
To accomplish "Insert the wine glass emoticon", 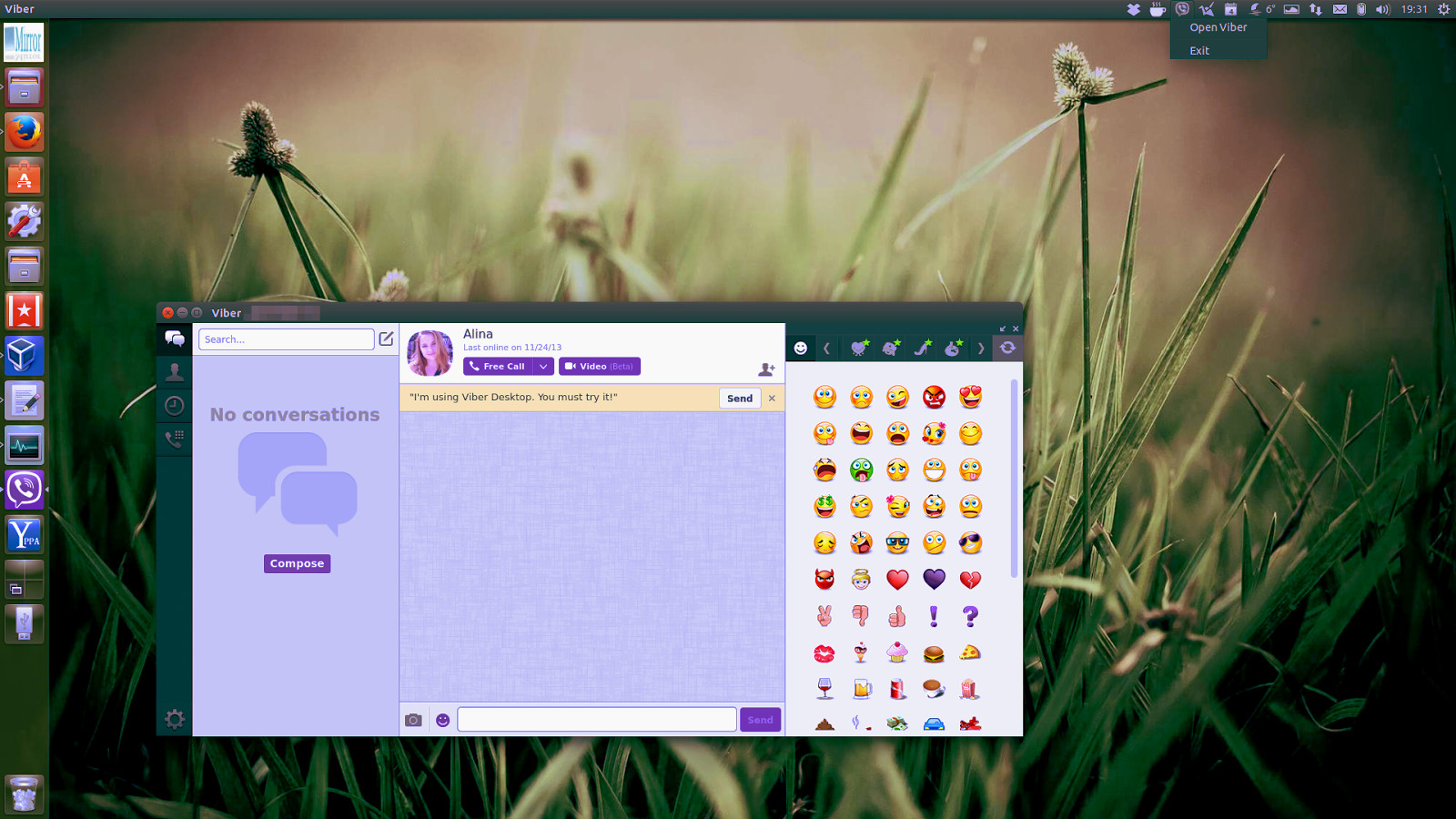I will (x=824, y=689).
